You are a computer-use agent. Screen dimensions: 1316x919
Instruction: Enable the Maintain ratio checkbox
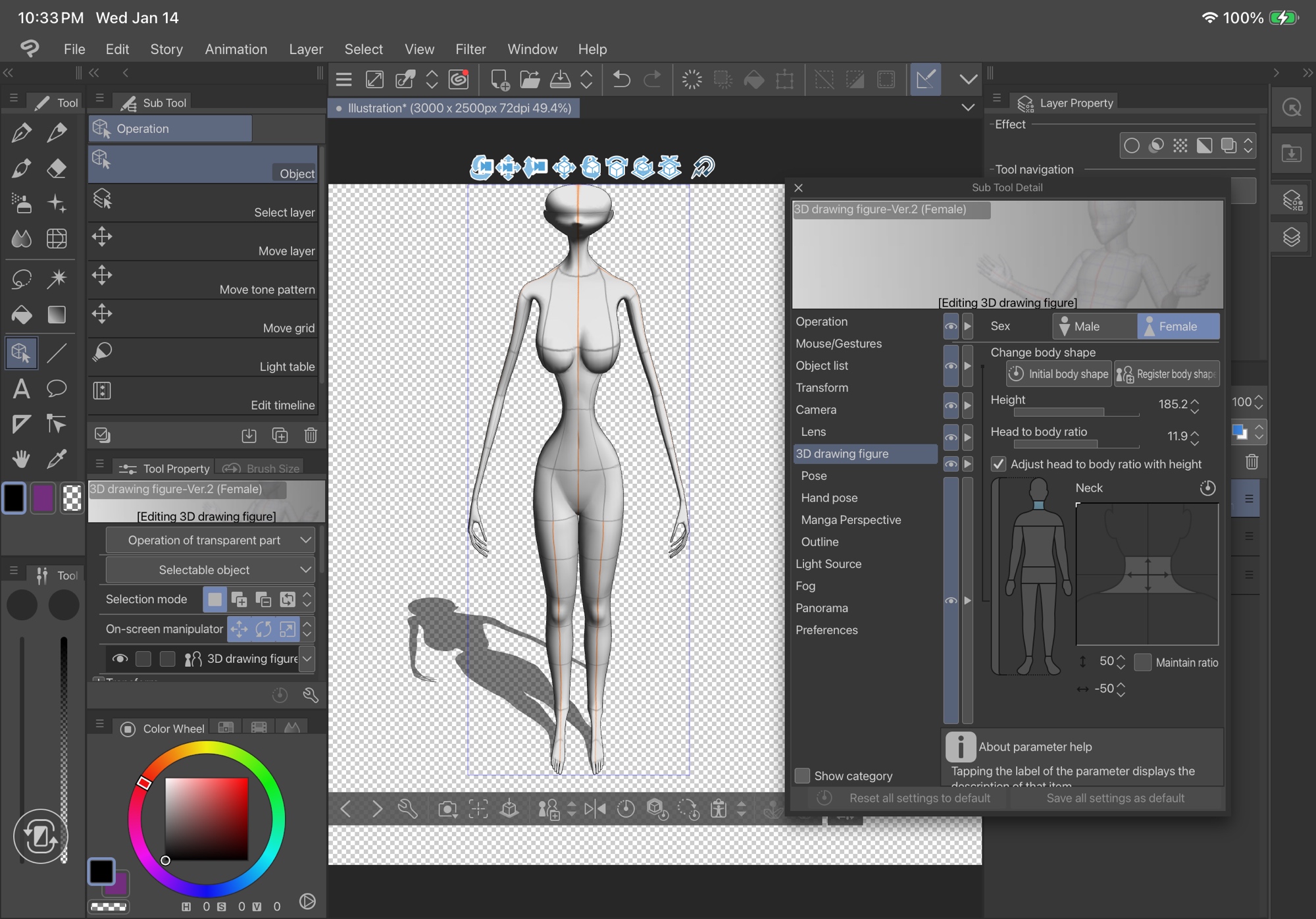[1143, 662]
